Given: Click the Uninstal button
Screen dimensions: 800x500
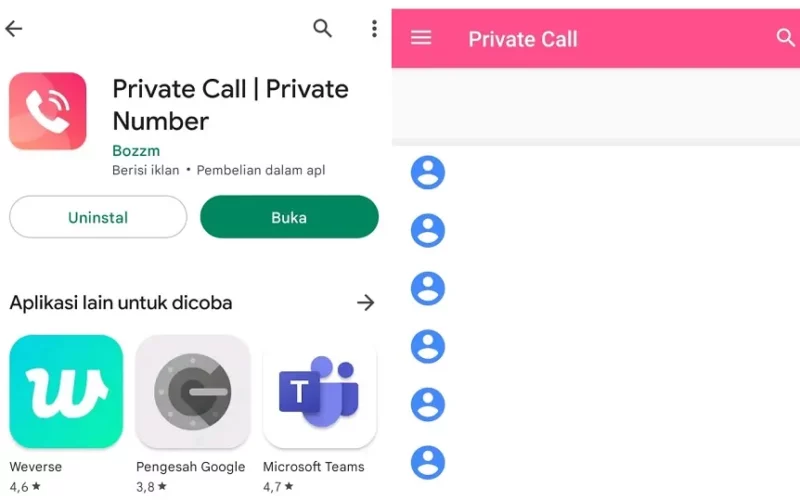Looking at the screenshot, I should pyautogui.click(x=98, y=217).
